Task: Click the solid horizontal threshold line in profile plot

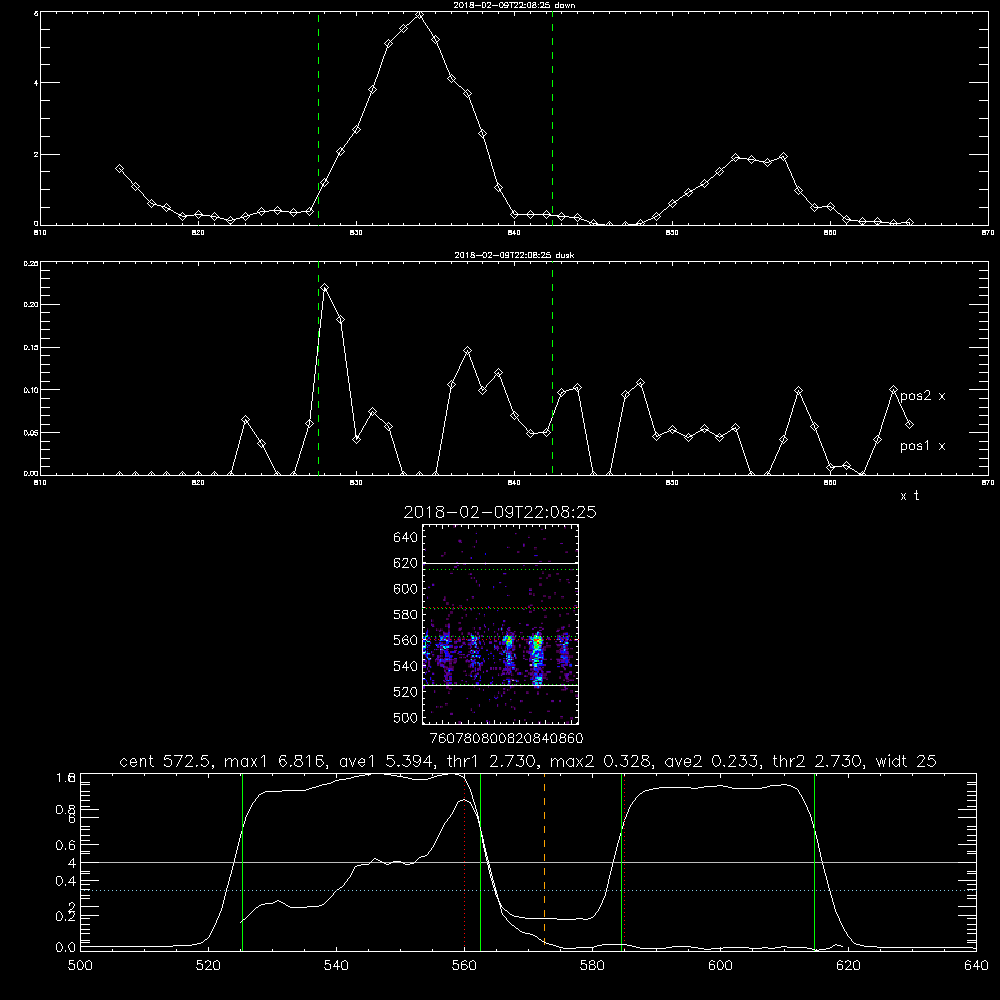Action: pos(528,862)
